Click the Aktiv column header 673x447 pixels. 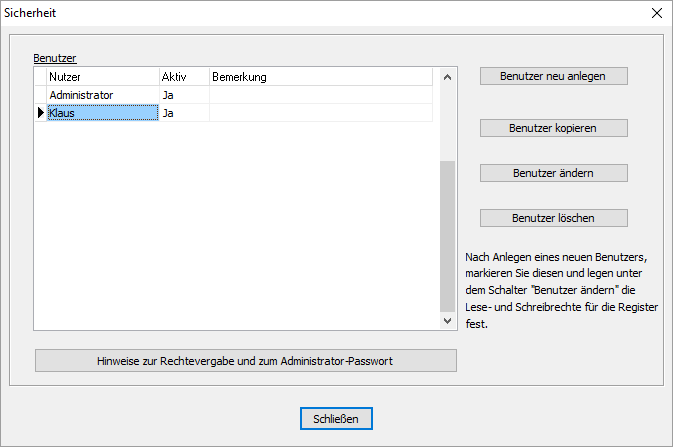[183, 77]
